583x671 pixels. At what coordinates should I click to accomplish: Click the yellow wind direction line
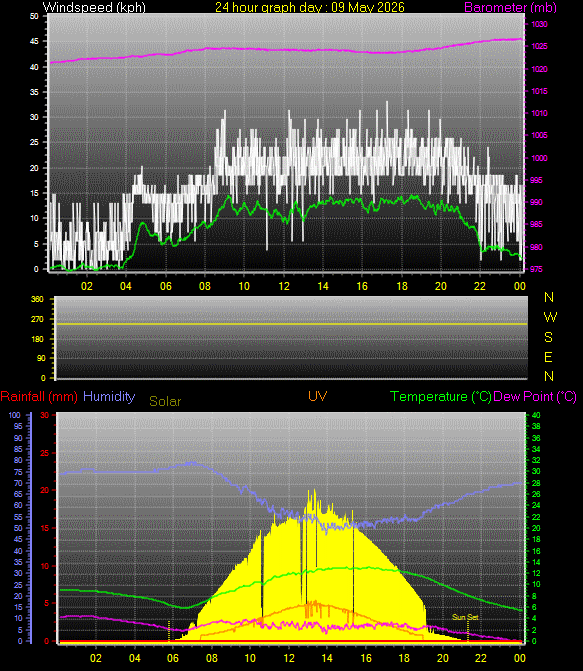[x=292, y=324]
